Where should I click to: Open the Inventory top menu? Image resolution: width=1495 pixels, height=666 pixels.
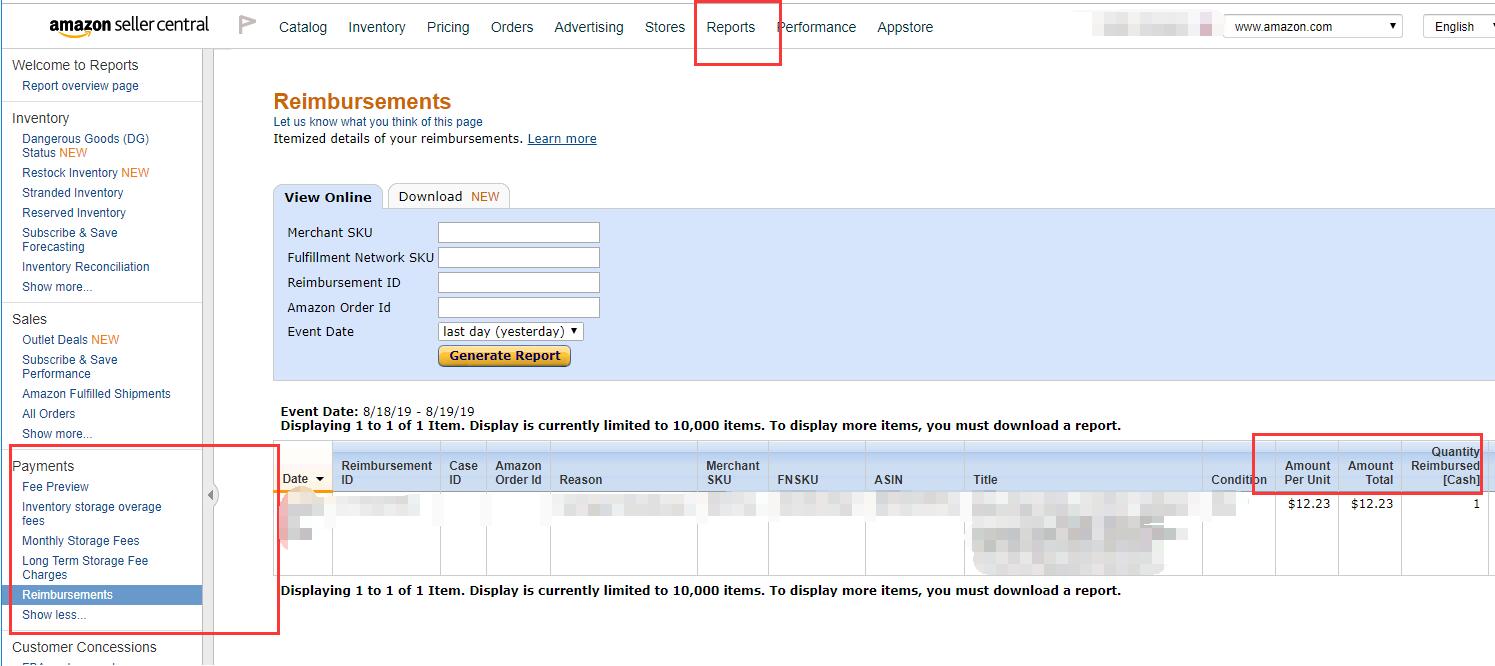[x=376, y=27]
